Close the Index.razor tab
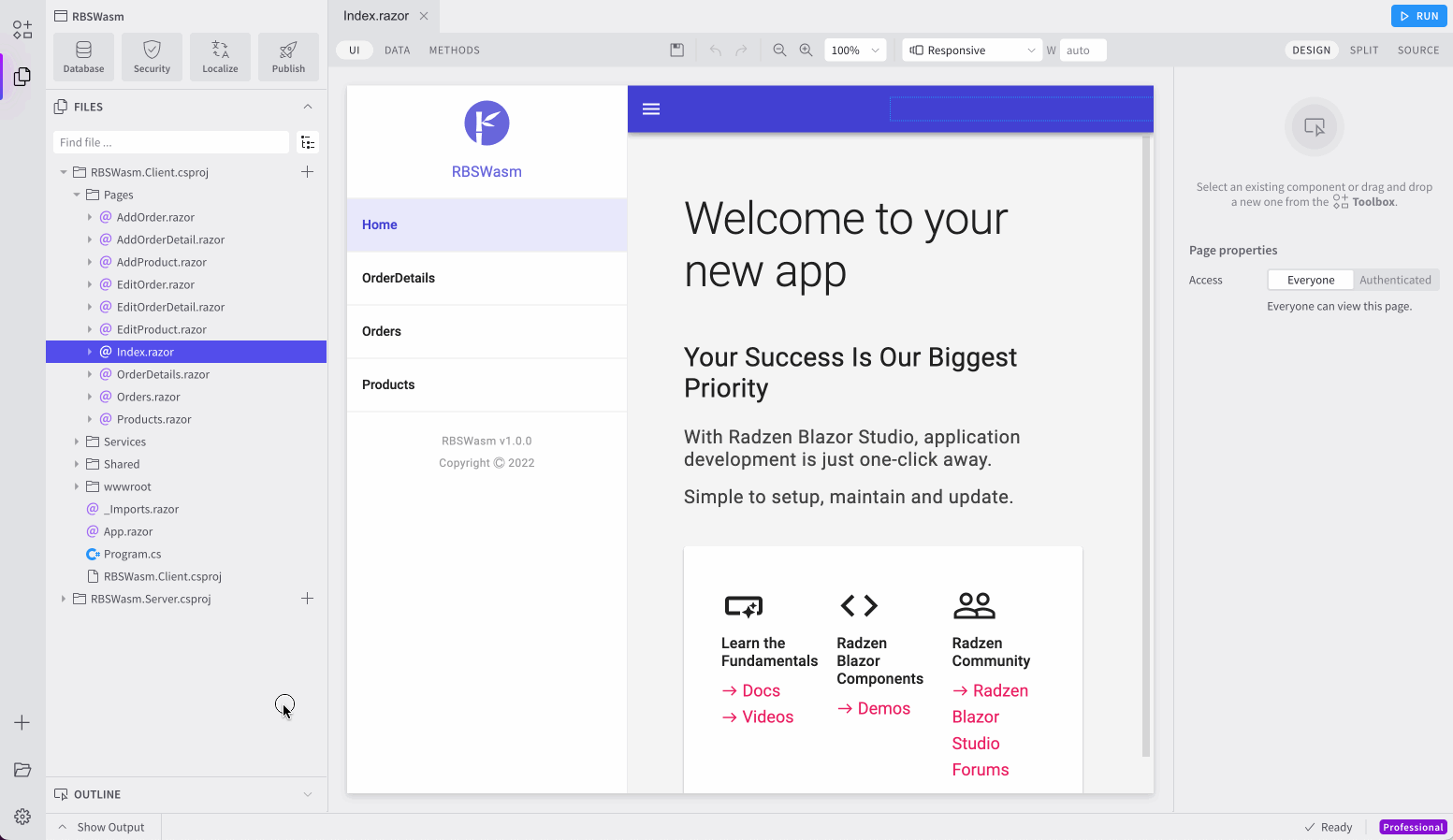 click(x=424, y=16)
